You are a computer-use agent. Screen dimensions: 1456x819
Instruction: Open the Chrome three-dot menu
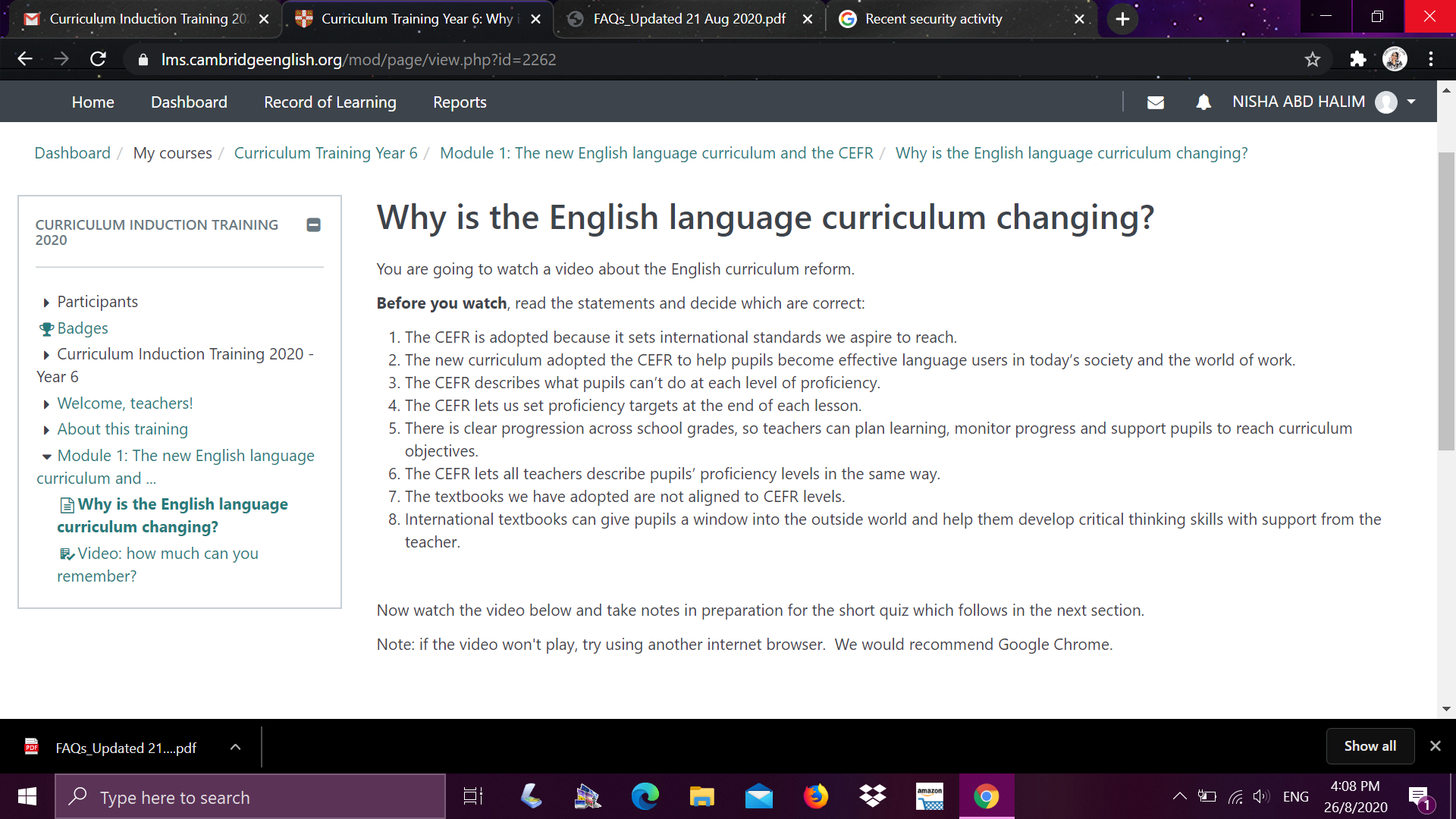[1430, 59]
